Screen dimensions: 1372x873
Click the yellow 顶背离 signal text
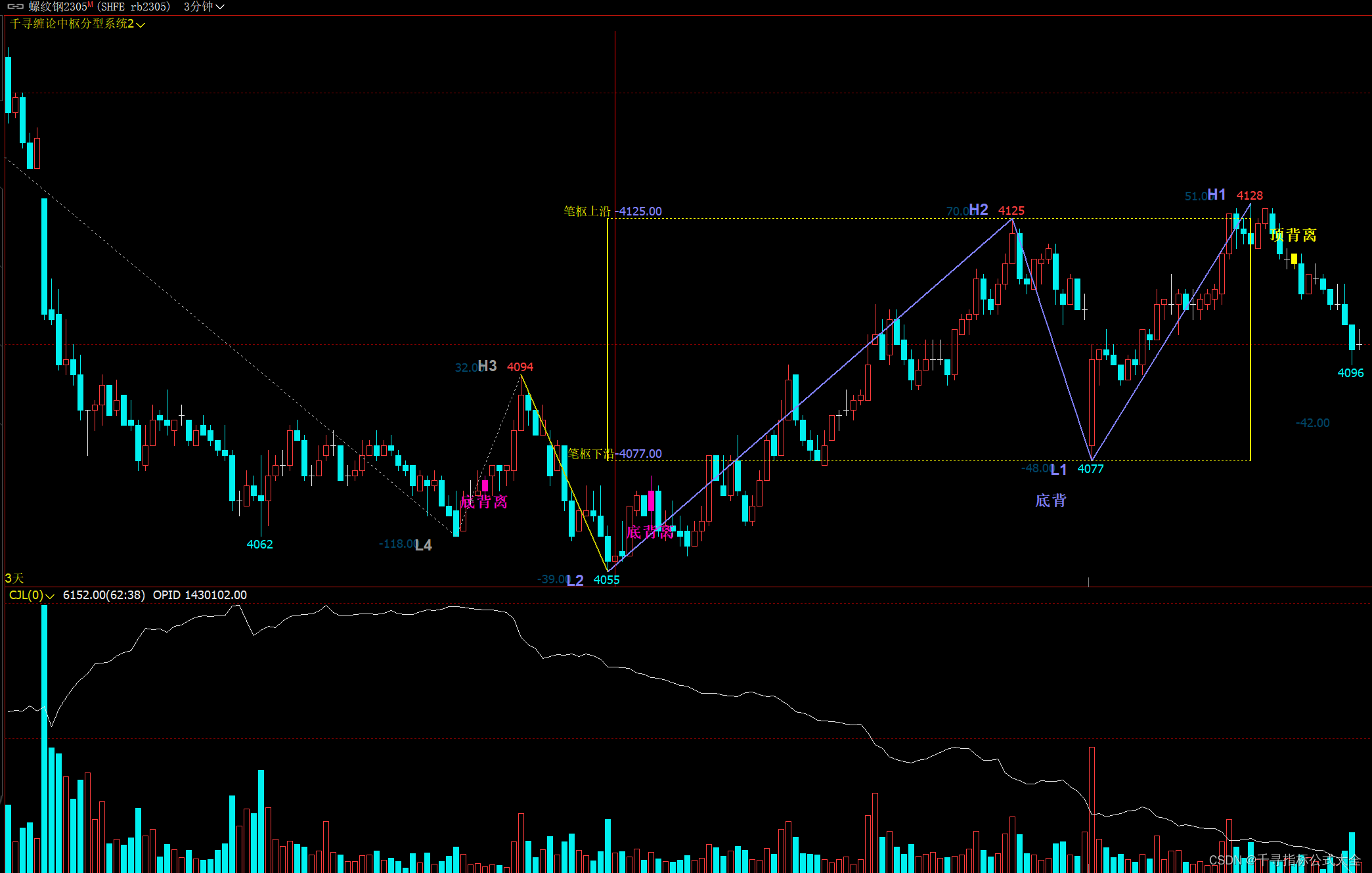point(1293,235)
